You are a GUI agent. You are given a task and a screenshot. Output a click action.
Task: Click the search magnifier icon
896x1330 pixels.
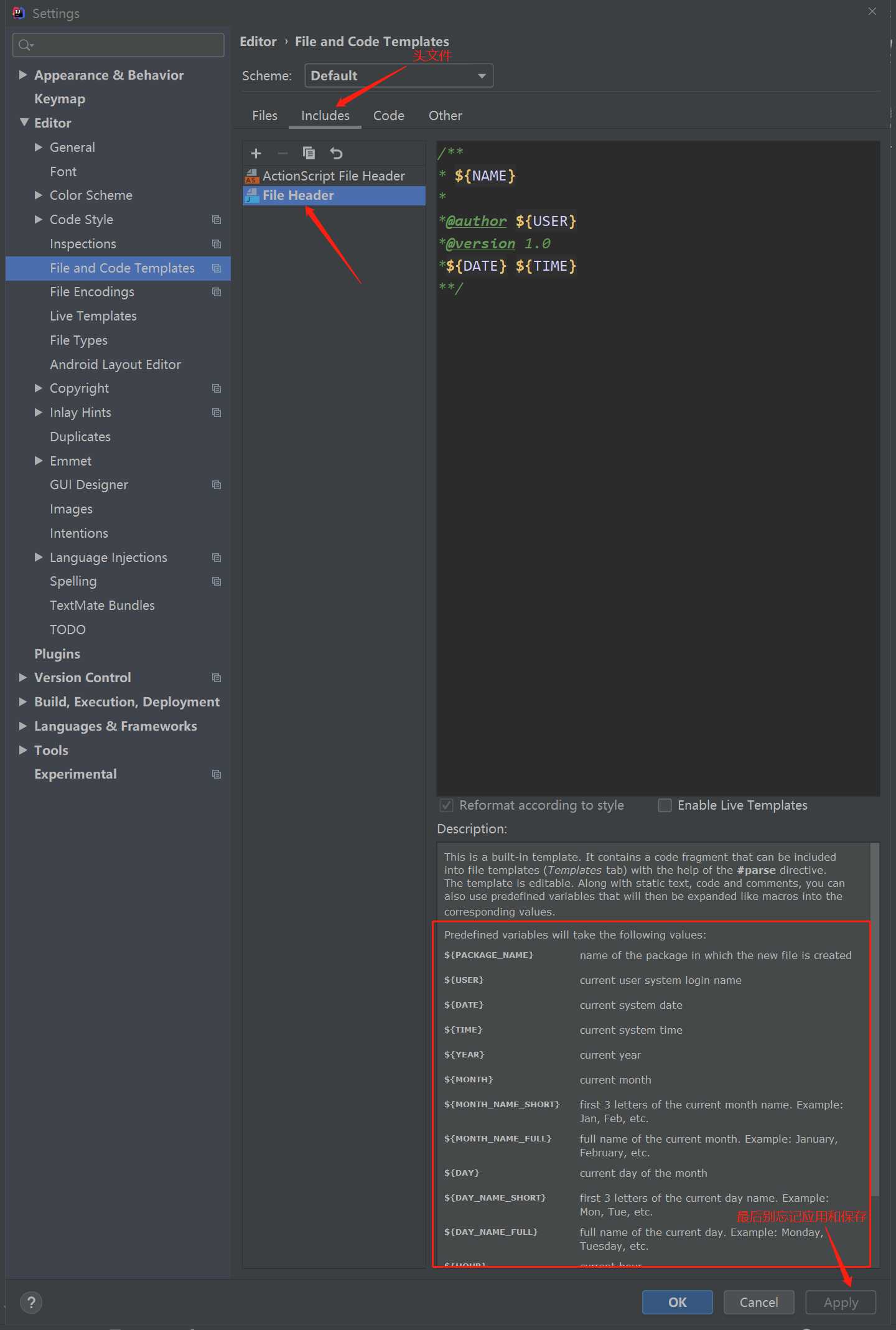(26, 45)
